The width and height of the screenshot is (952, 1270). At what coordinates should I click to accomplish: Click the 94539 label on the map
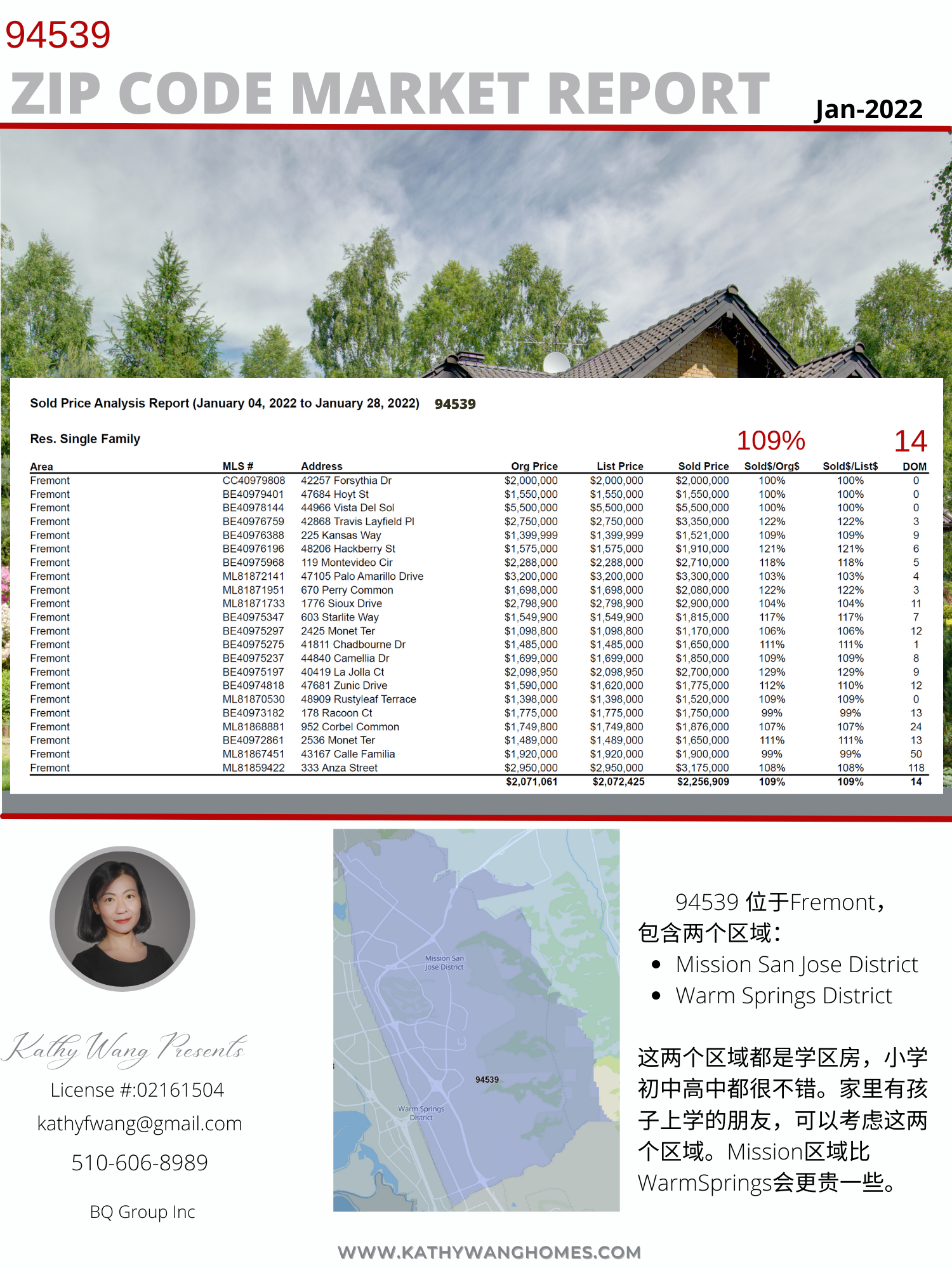click(487, 1079)
